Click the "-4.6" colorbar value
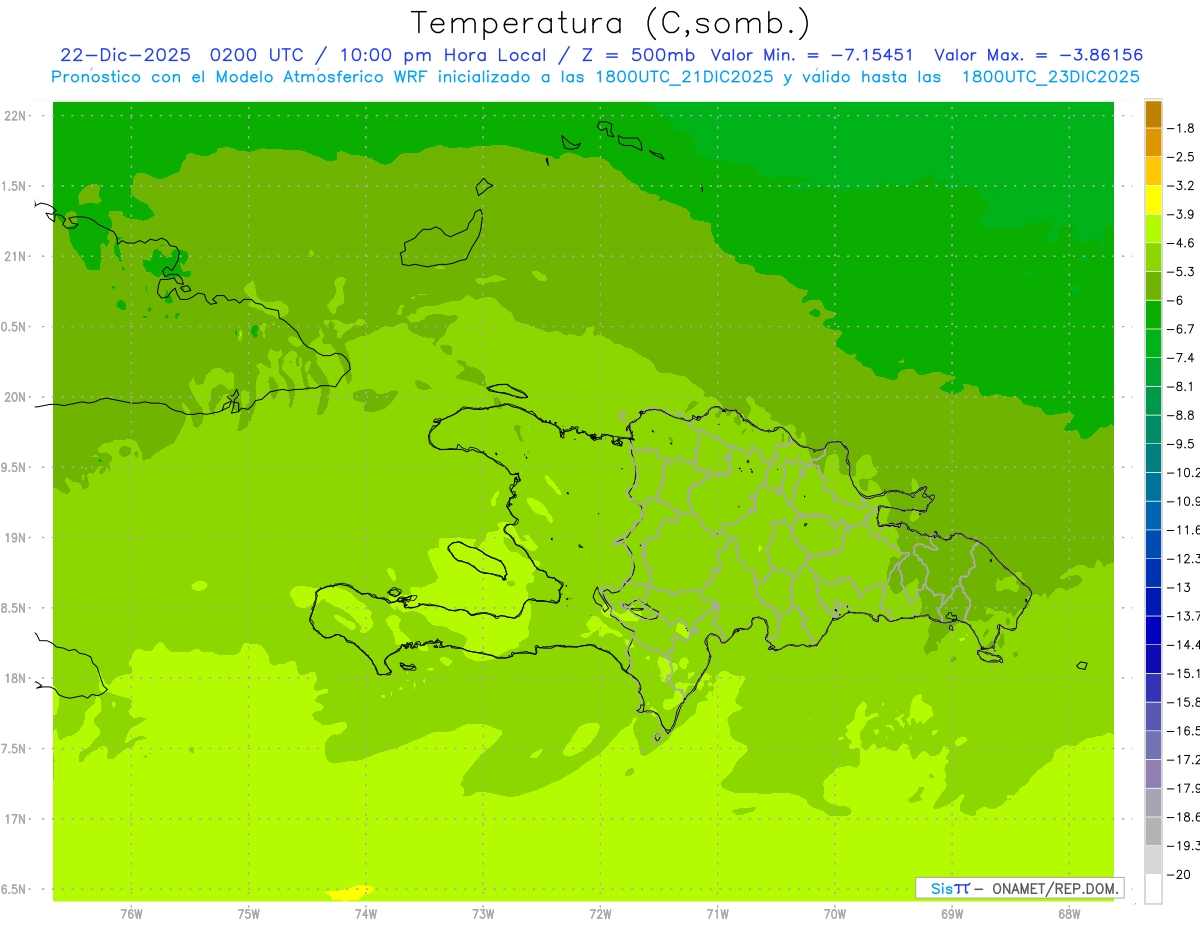The image size is (1200, 927). 1182,243
